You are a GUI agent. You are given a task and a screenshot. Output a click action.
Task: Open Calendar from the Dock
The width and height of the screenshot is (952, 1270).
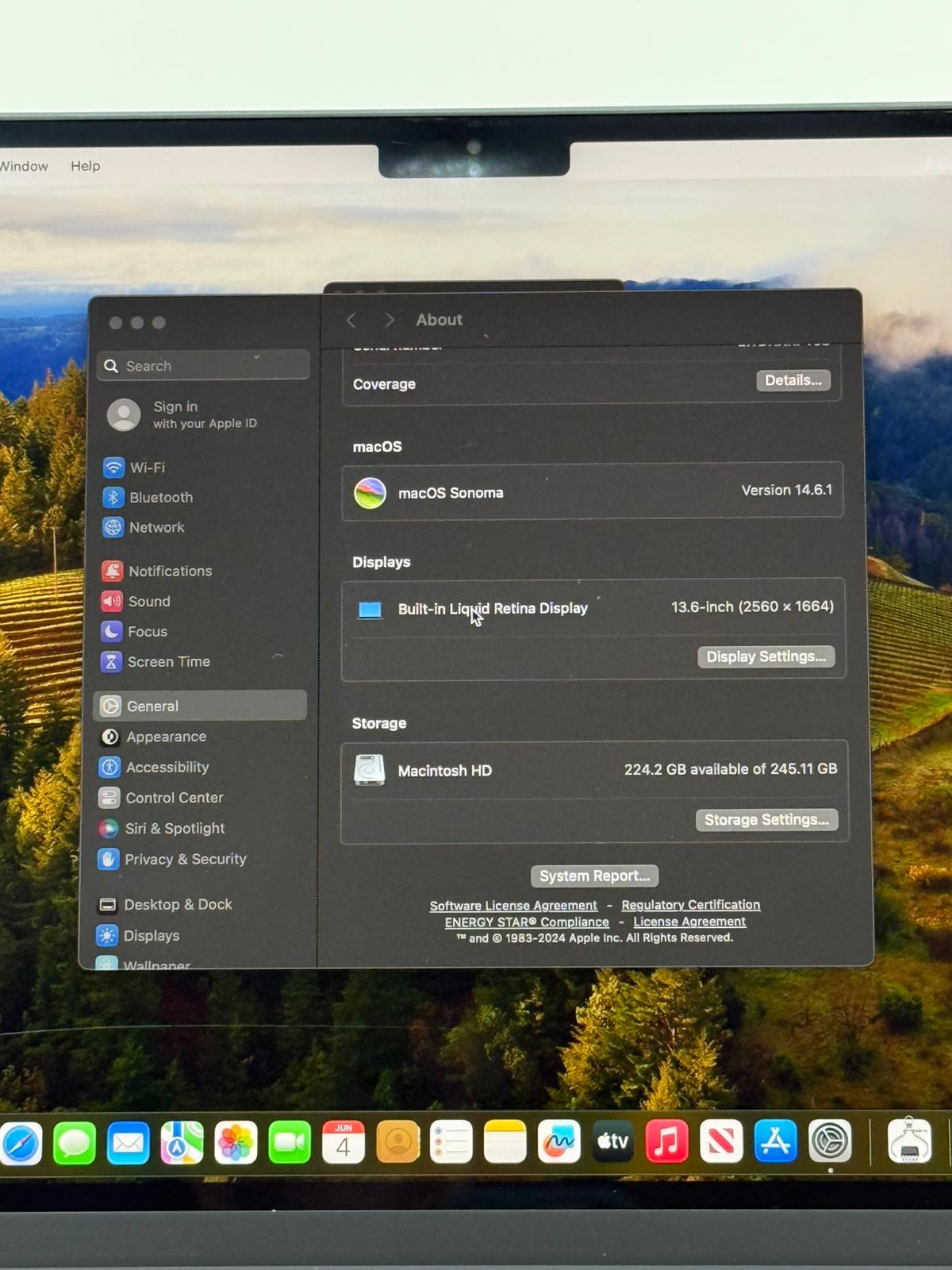coord(344,1142)
